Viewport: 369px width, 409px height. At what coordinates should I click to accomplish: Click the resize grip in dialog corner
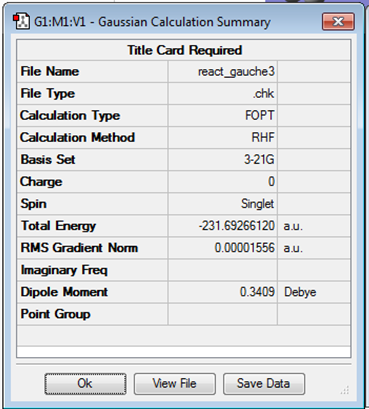click(345, 390)
